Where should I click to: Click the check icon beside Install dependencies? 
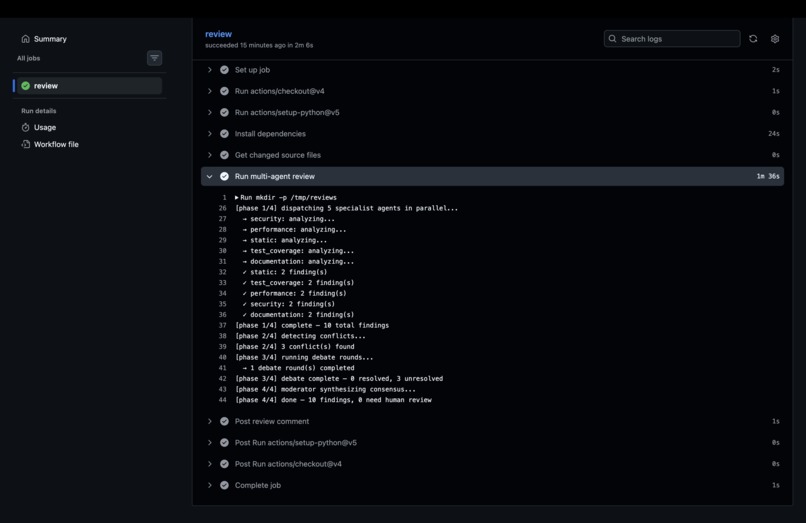224,134
